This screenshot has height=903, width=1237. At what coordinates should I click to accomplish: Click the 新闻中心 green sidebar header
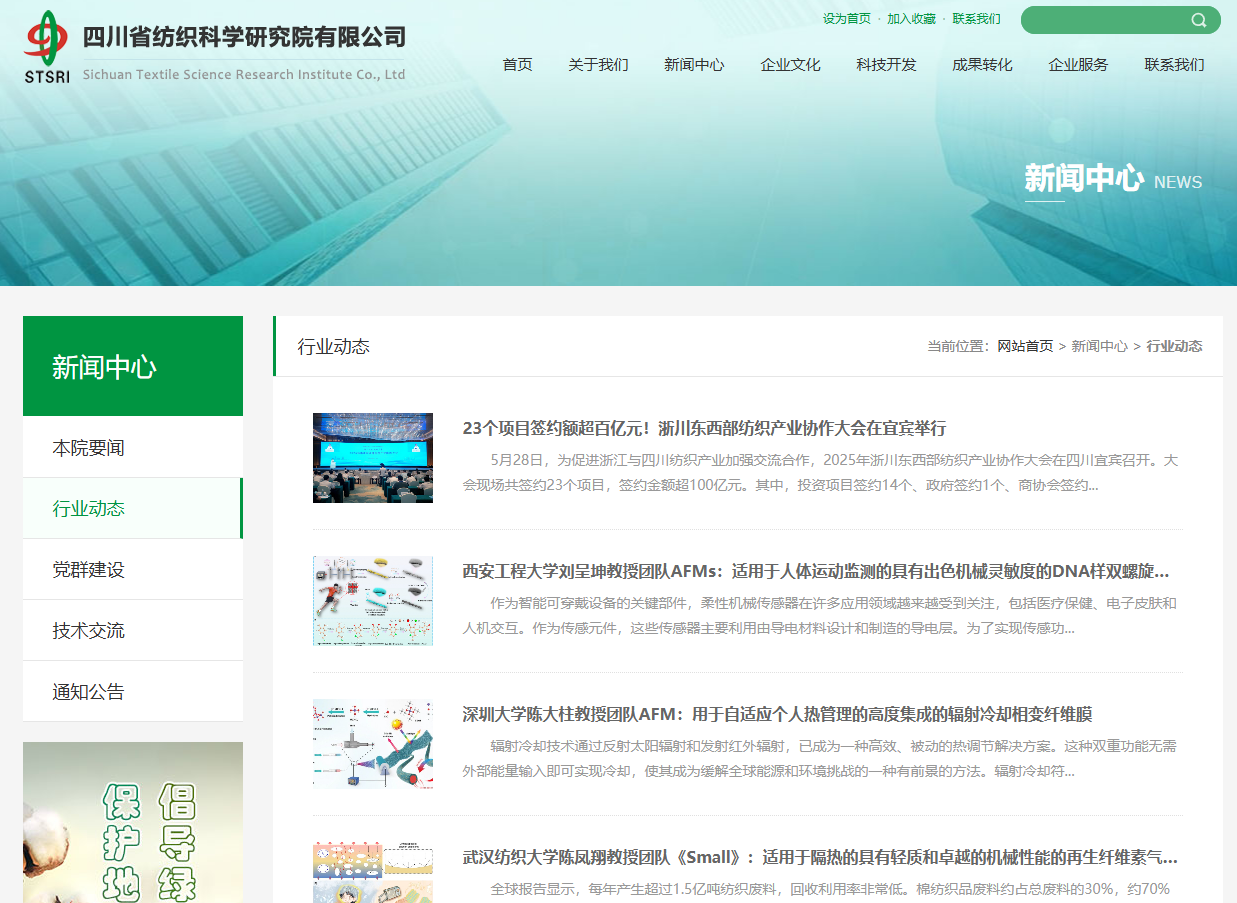pyautogui.click(x=133, y=366)
